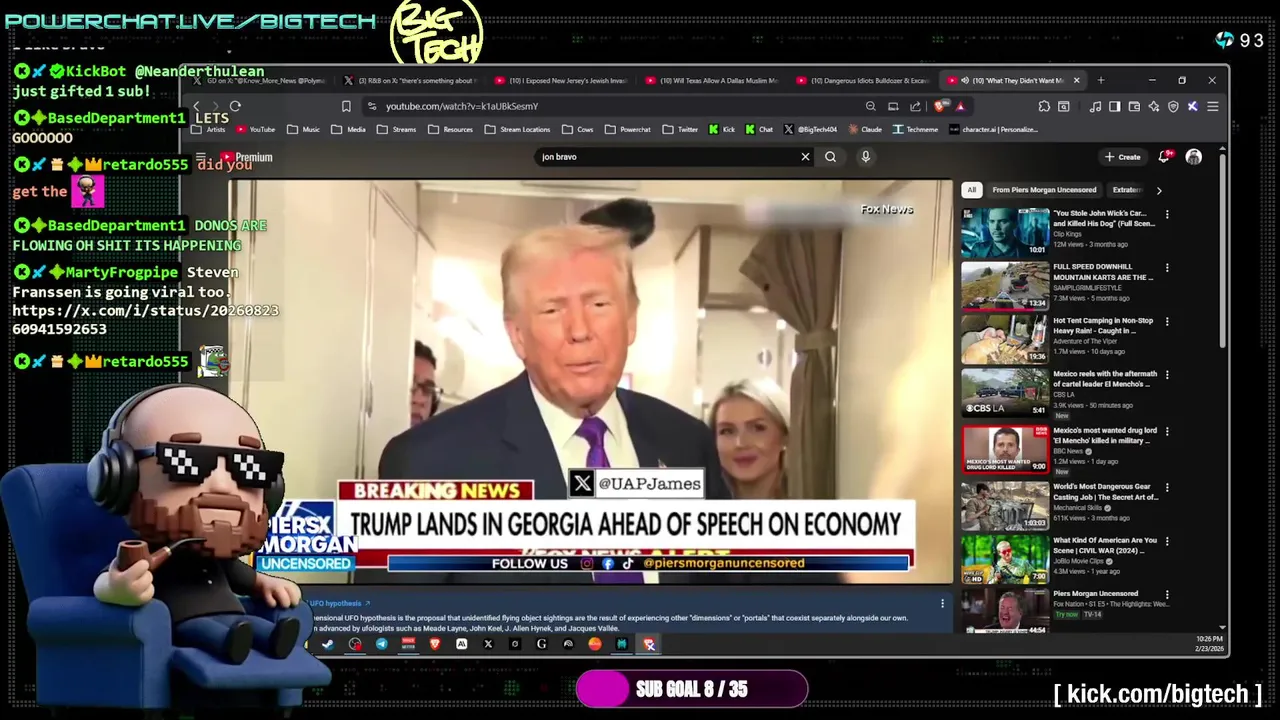Open the character.ai bookmark
Image resolution: width=1280 pixels, height=720 pixels.
(x=993, y=129)
